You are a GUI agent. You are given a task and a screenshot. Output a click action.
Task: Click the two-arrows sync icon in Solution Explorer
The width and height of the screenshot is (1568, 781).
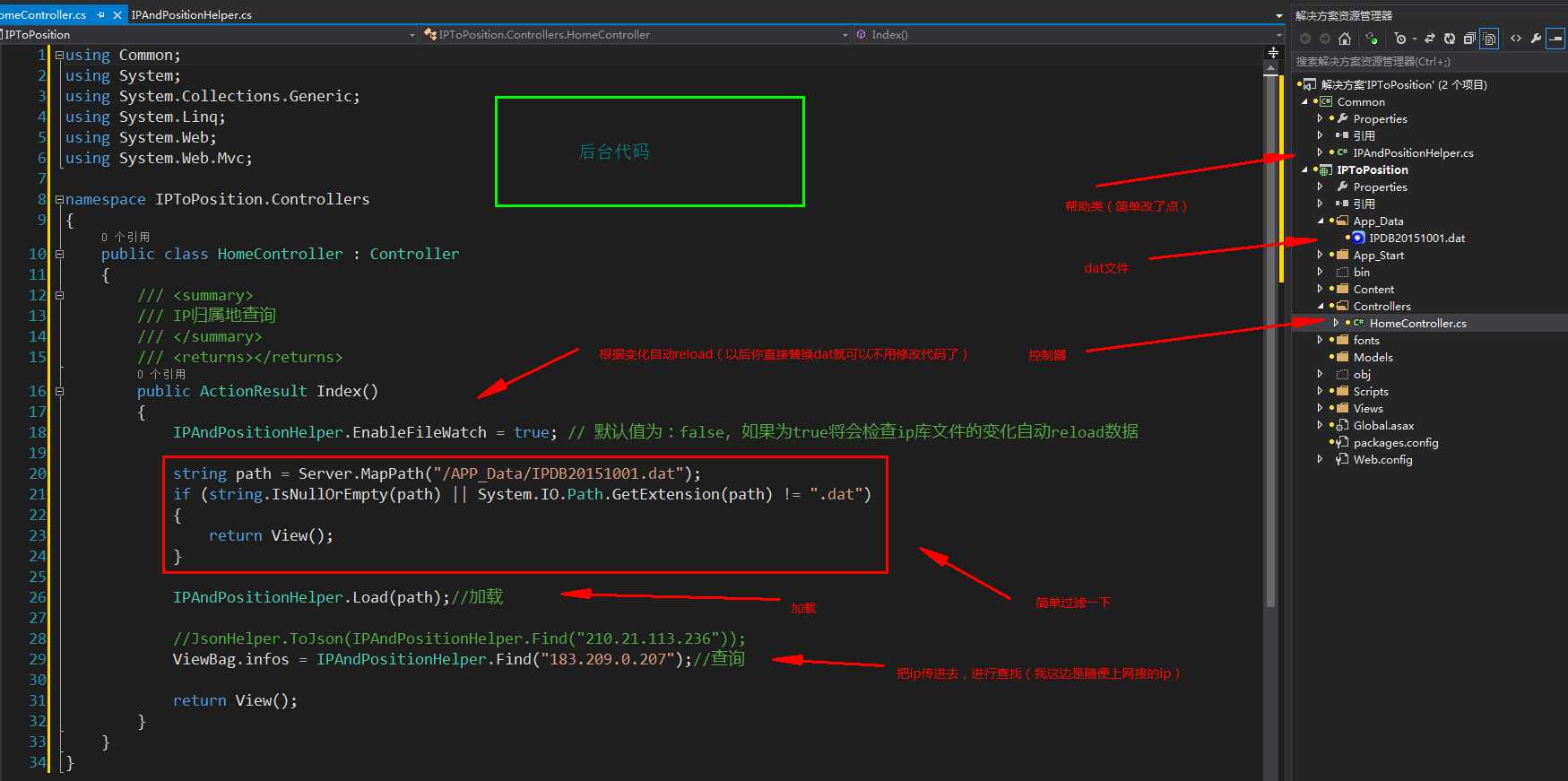1430,39
